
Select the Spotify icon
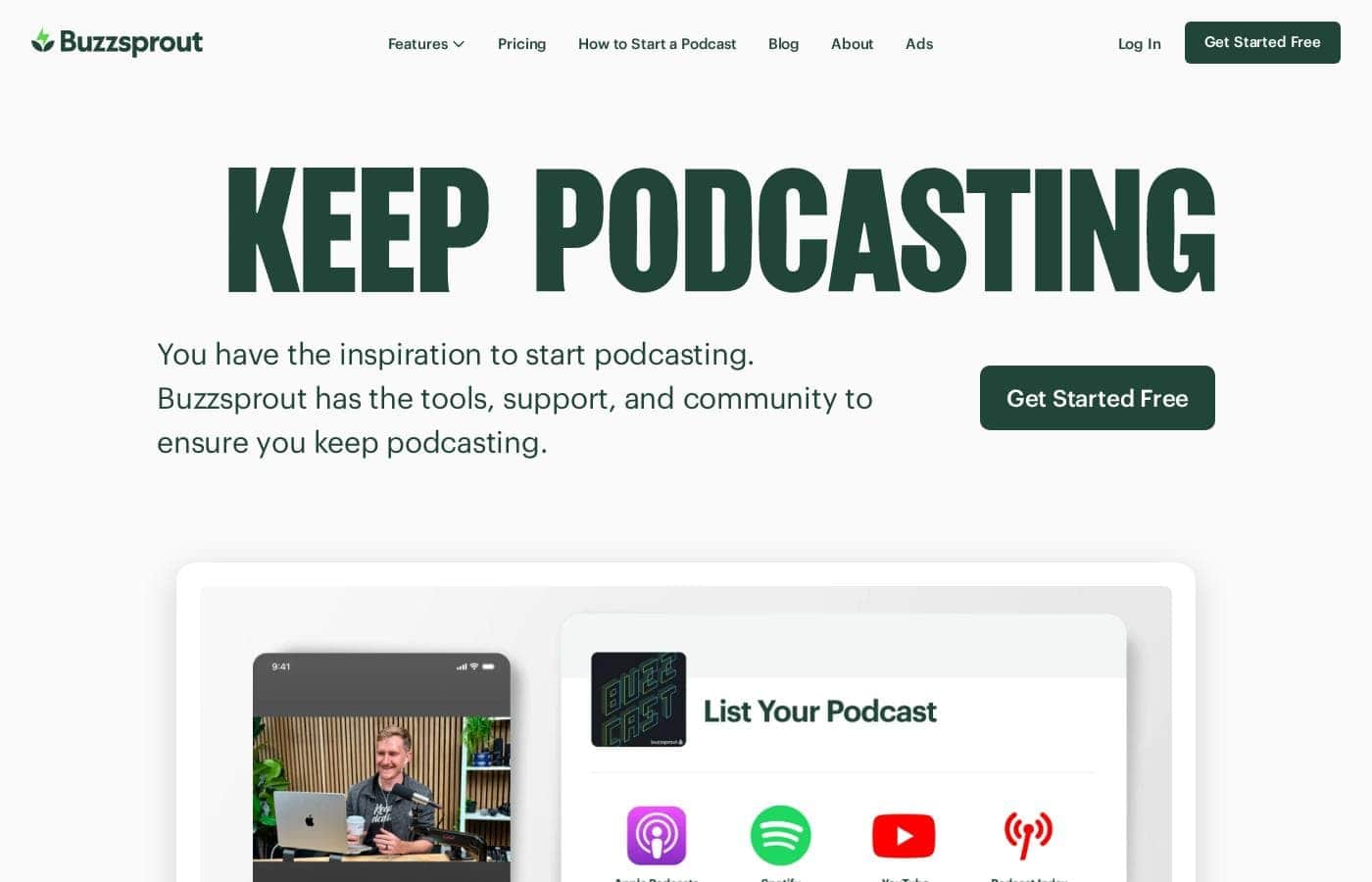pyautogui.click(x=780, y=835)
